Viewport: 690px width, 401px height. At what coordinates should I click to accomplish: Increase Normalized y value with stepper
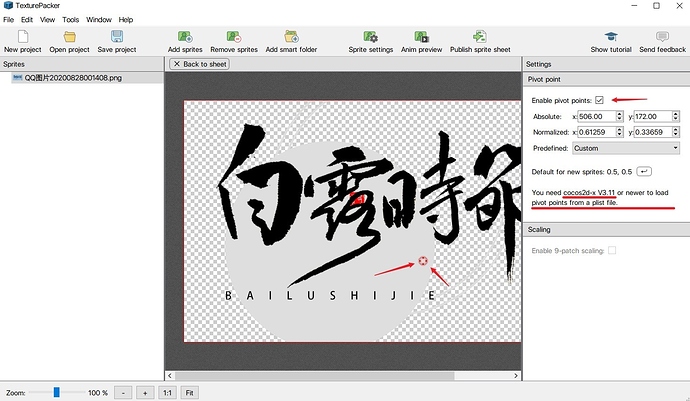(675, 129)
